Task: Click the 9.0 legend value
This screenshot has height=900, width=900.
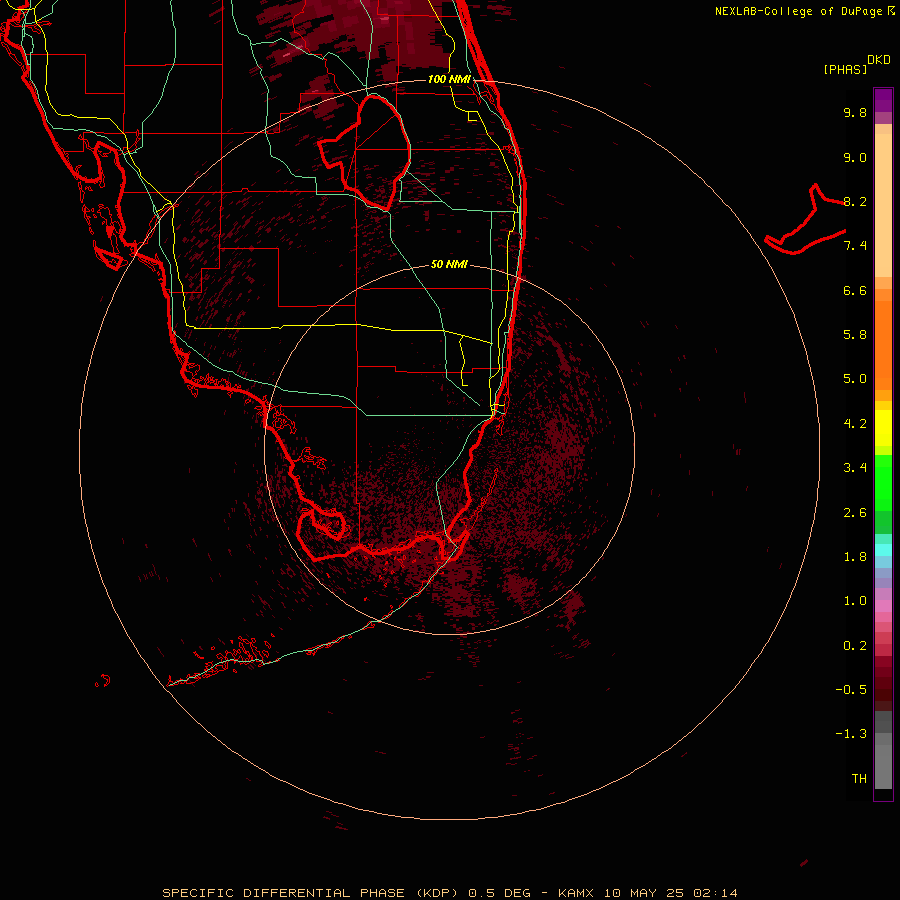Action: pyautogui.click(x=855, y=157)
